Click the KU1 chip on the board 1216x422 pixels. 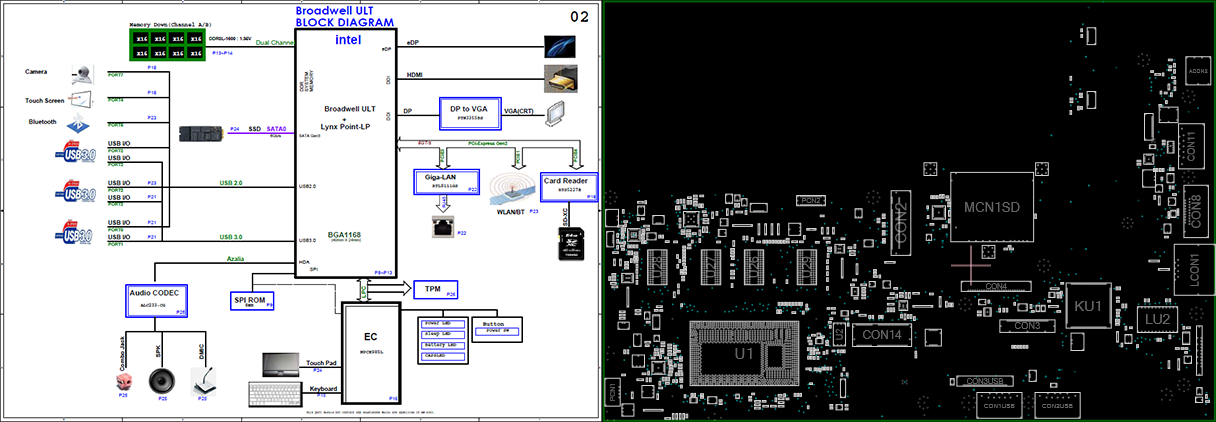tap(1088, 305)
